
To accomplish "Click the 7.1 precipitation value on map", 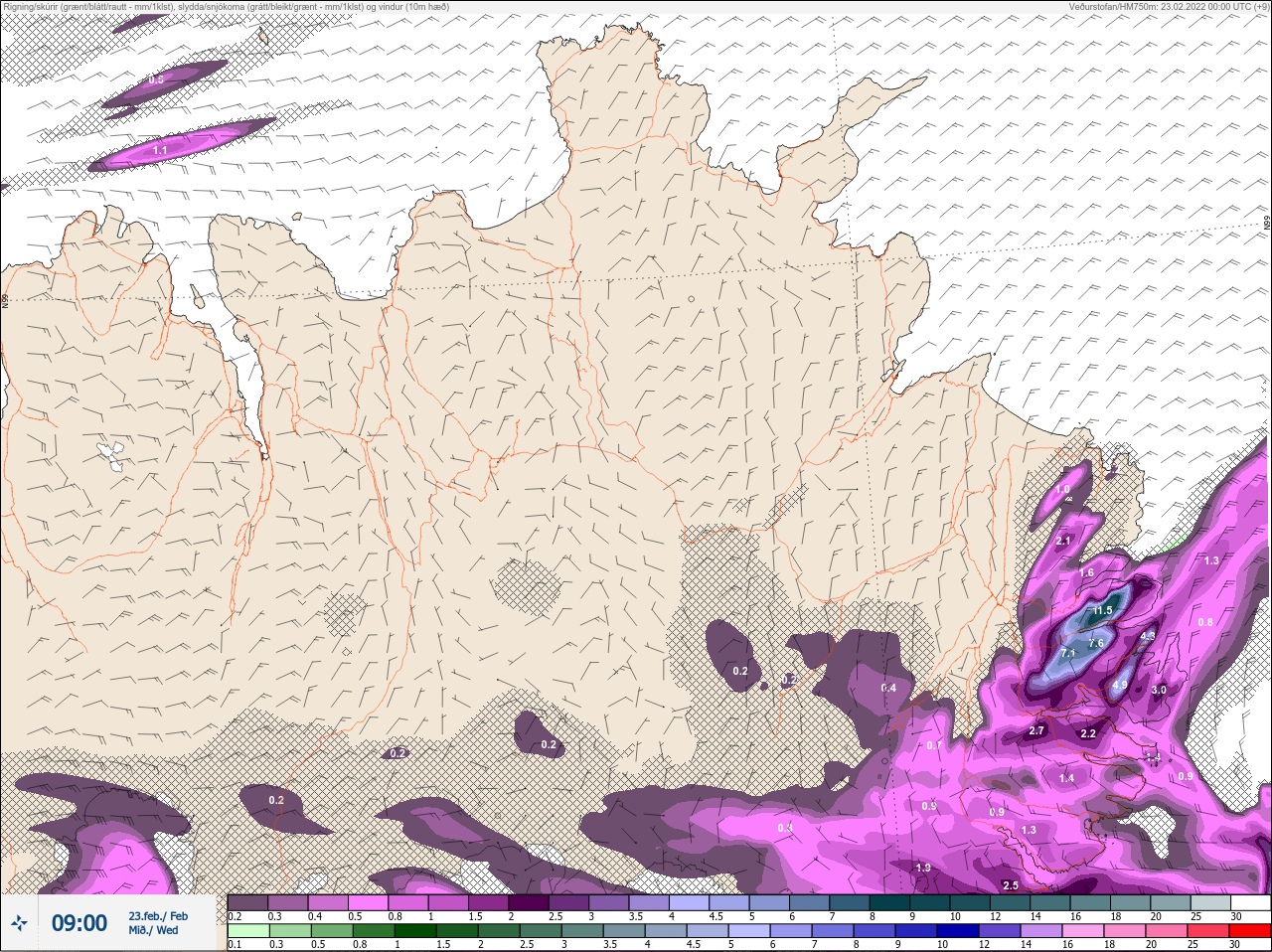I will [x=1068, y=653].
